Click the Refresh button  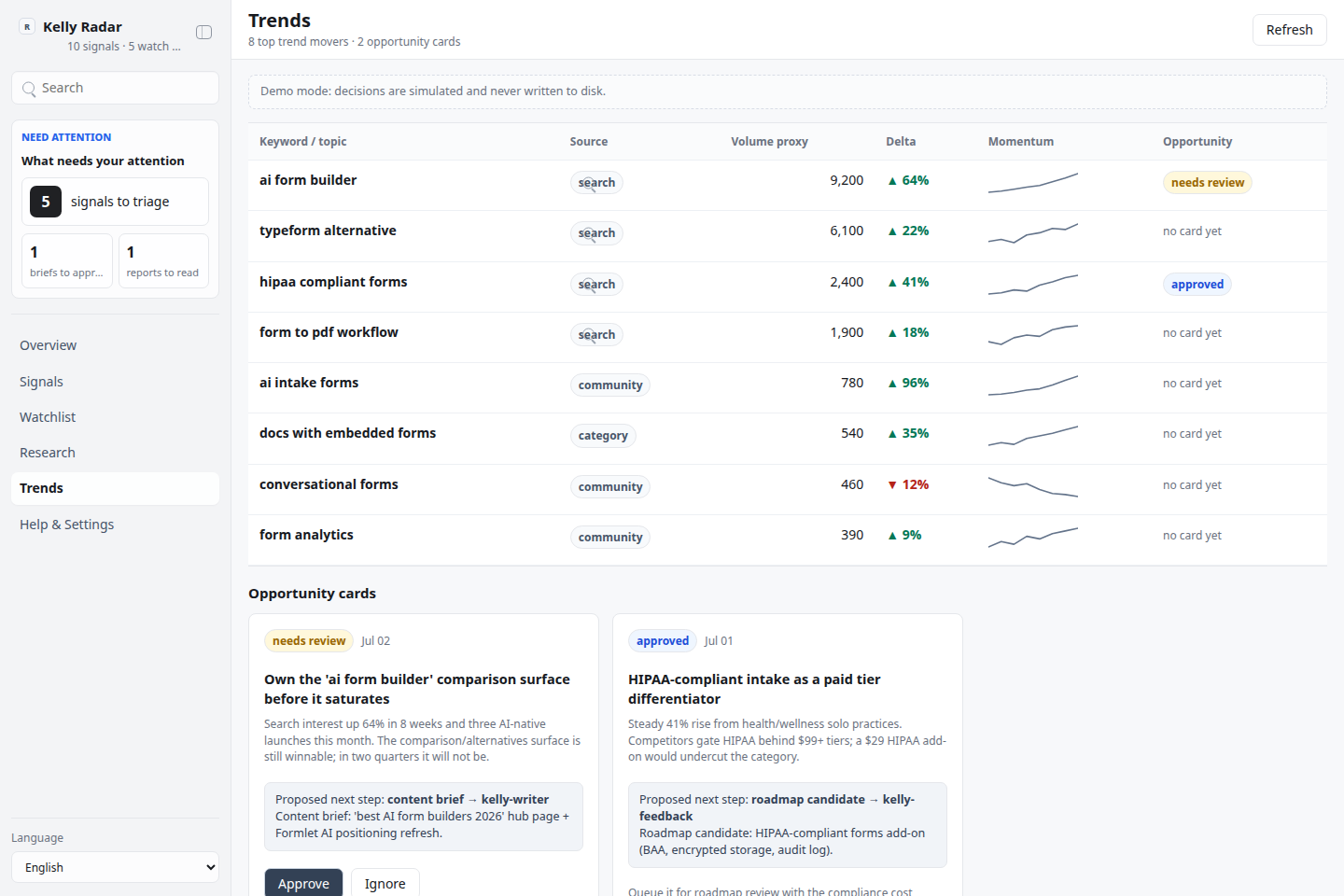(x=1289, y=30)
